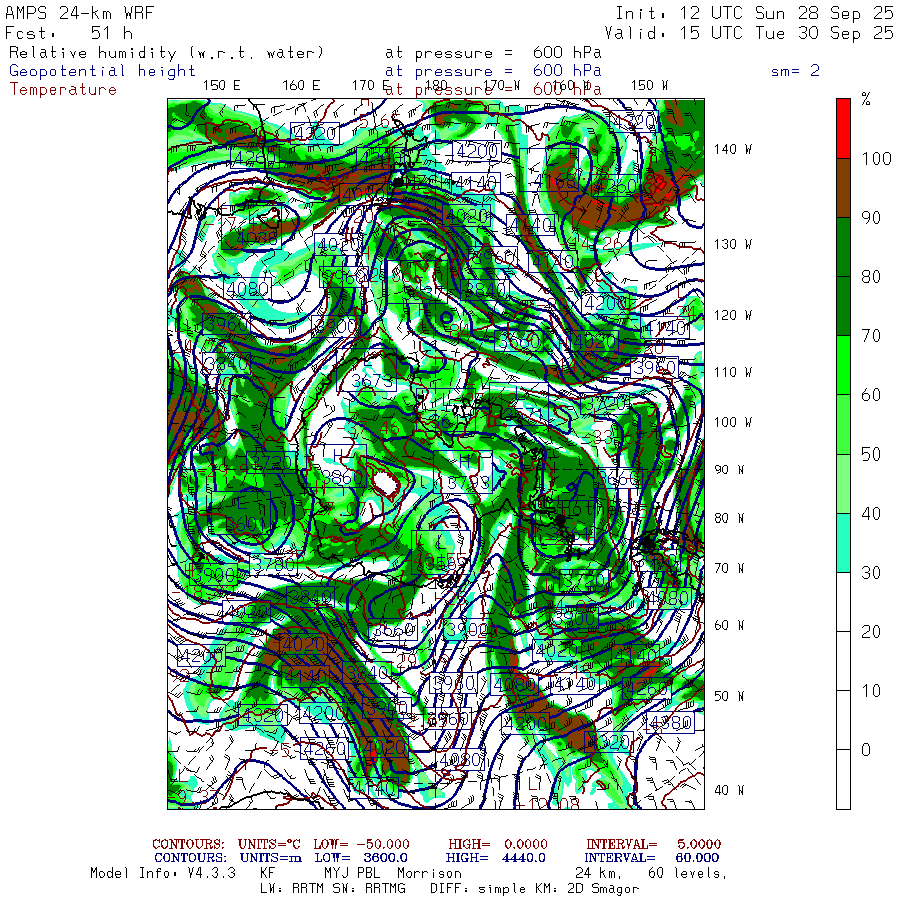Image resolution: width=900 pixels, height=900 pixels.
Task: Click the '3673' low height label on the map
Action: click(372, 381)
